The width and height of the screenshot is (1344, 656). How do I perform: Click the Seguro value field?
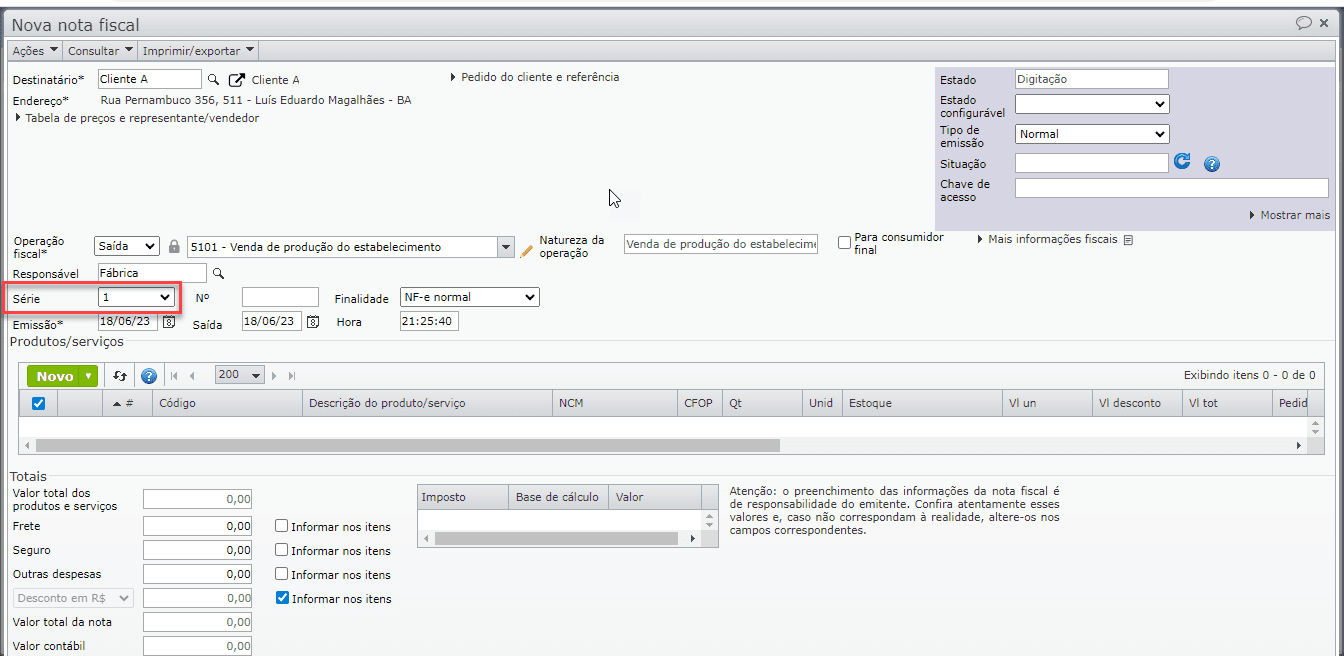197,550
